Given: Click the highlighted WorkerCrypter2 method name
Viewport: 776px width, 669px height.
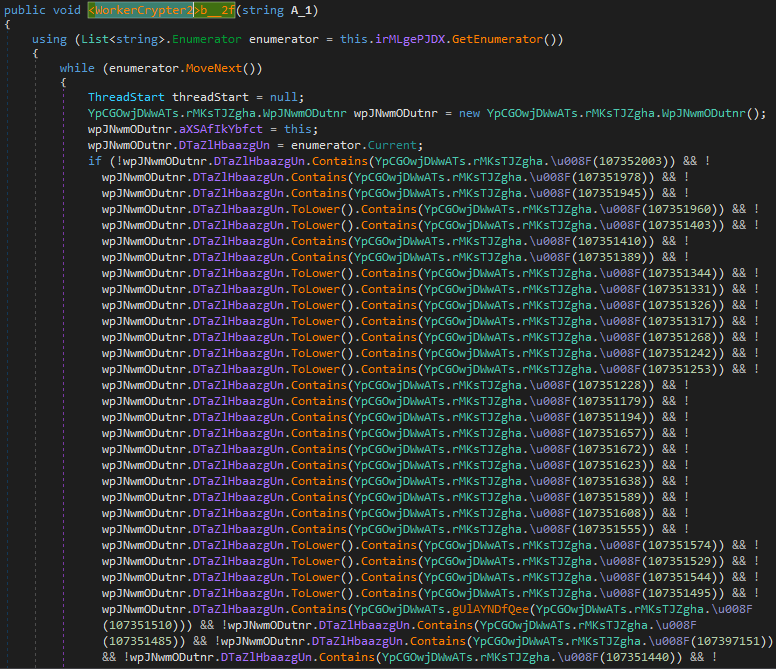Looking at the screenshot, I should coord(161,10).
